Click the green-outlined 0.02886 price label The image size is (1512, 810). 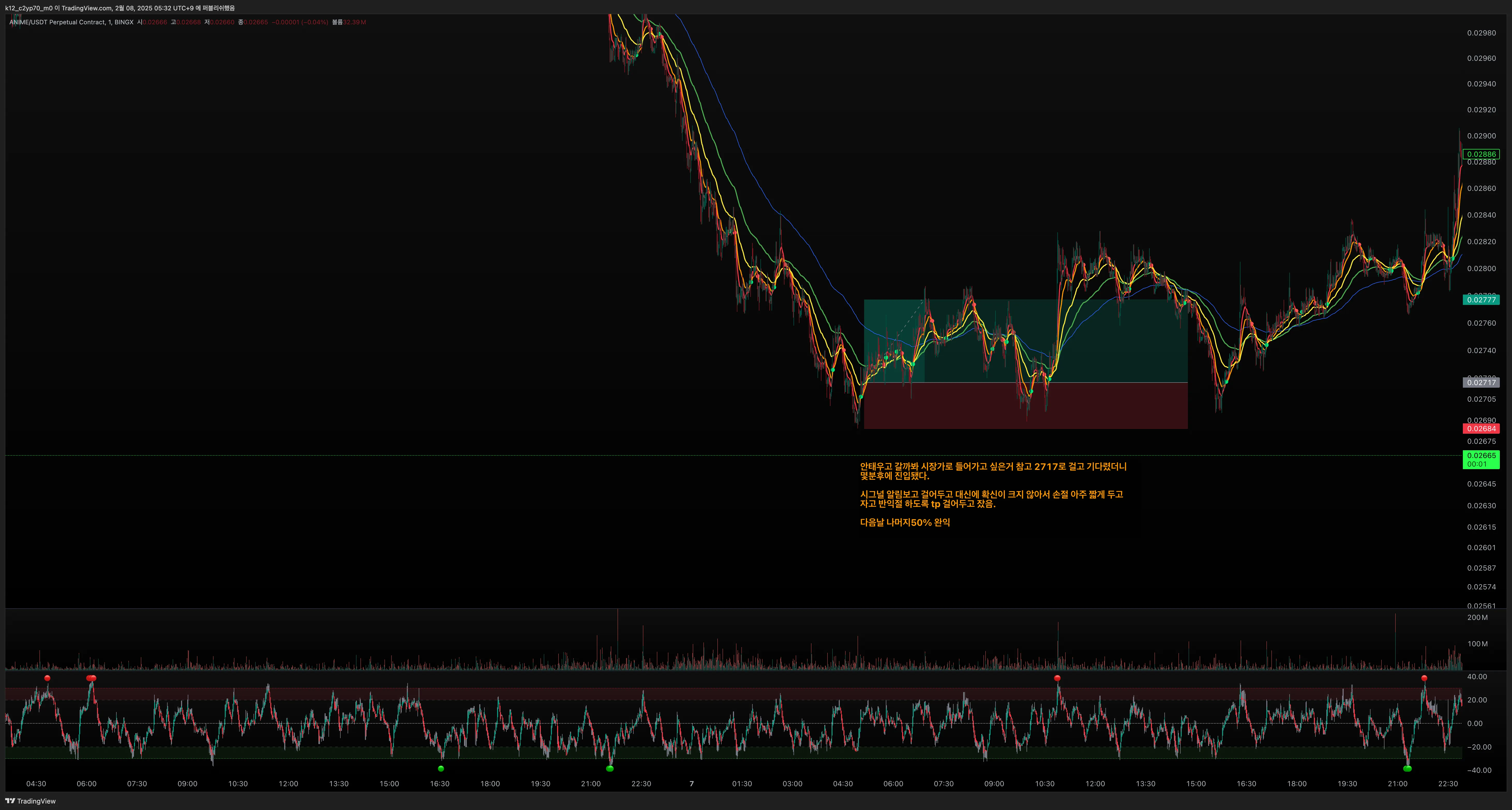coord(1481,154)
